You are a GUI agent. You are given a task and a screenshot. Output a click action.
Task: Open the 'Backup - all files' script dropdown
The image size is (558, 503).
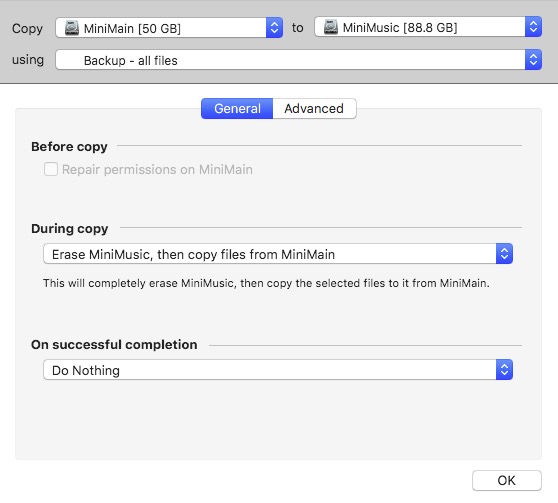coord(299,60)
